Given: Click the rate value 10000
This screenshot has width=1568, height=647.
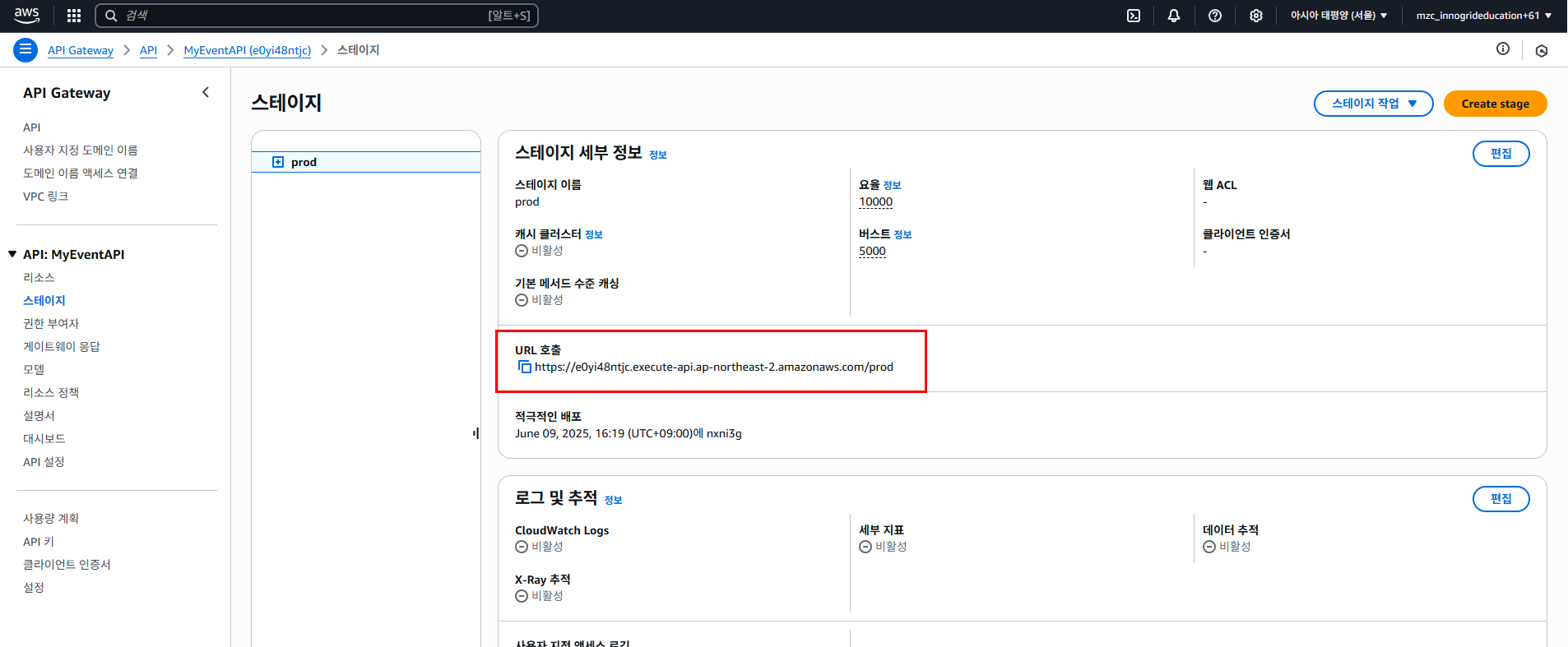Looking at the screenshot, I should click(x=875, y=202).
